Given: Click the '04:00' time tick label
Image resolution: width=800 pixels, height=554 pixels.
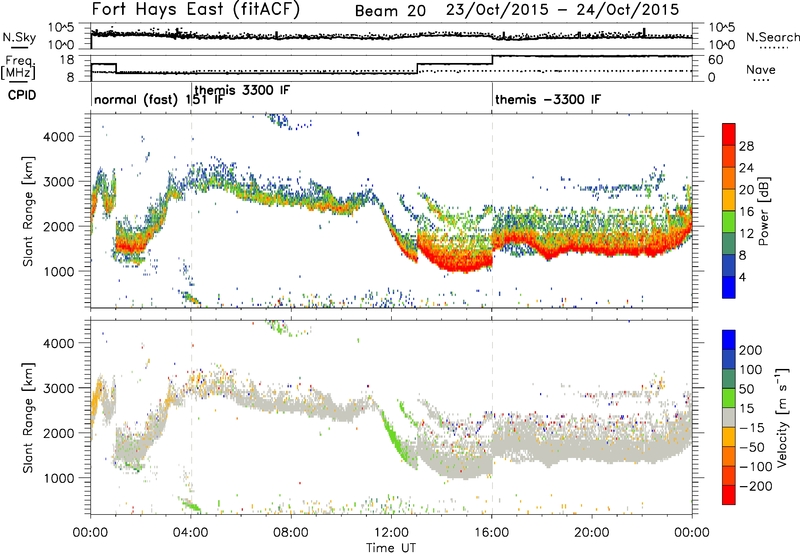Looking at the screenshot, I should coord(191,533).
